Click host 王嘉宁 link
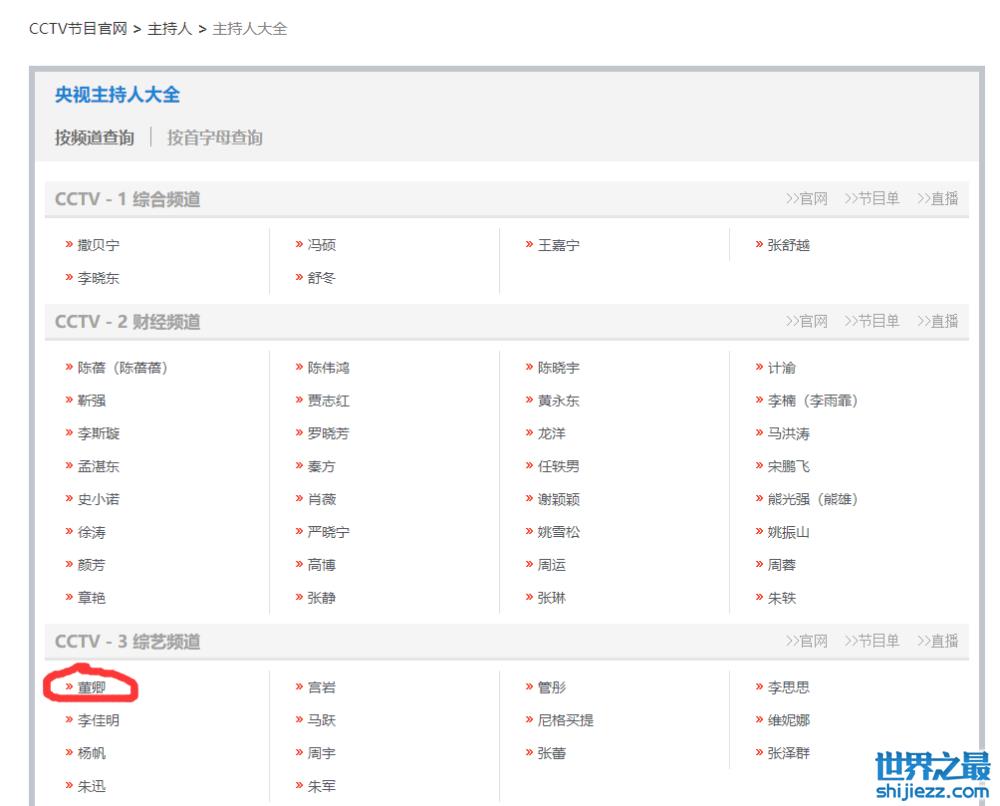1000x806 pixels. pos(558,245)
